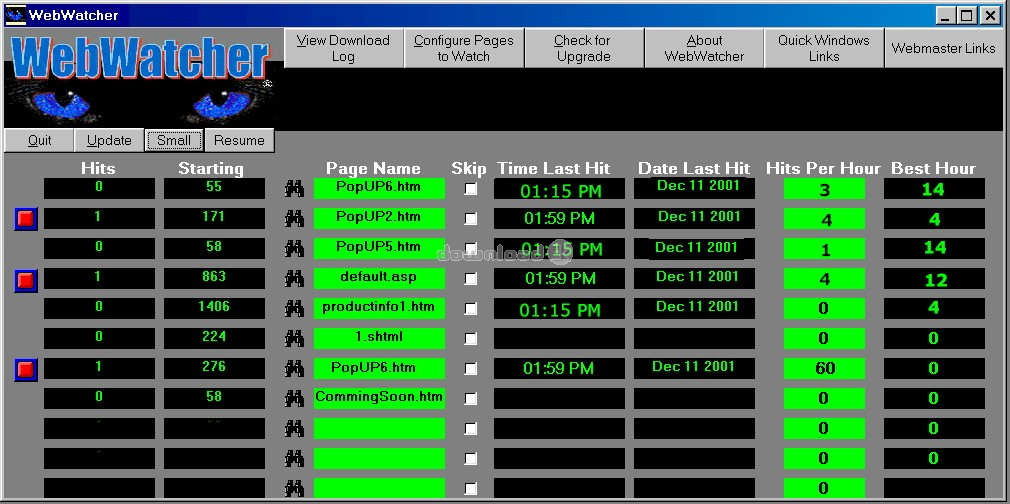Select the CommingSoon.htm page name field
This screenshot has width=1010, height=504.
379,398
